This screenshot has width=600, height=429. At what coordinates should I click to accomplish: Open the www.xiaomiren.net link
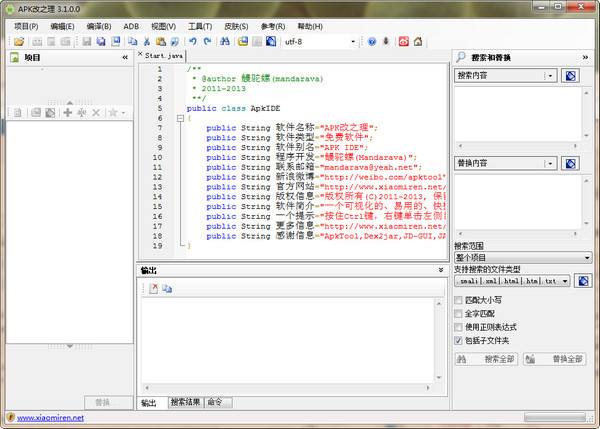(x=50, y=417)
